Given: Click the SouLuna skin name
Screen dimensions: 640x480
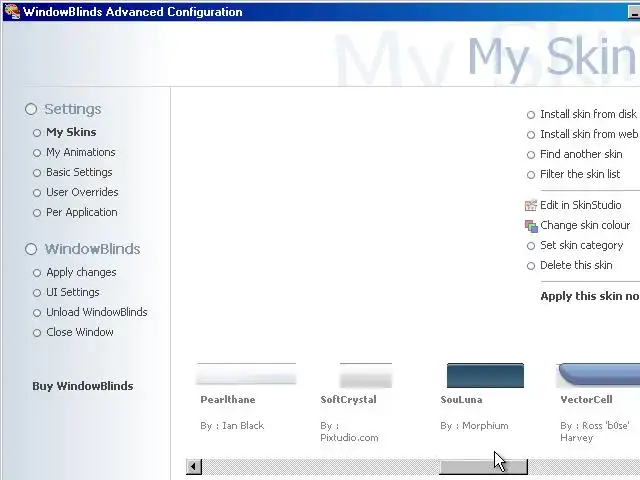Looking at the screenshot, I should [x=461, y=400].
